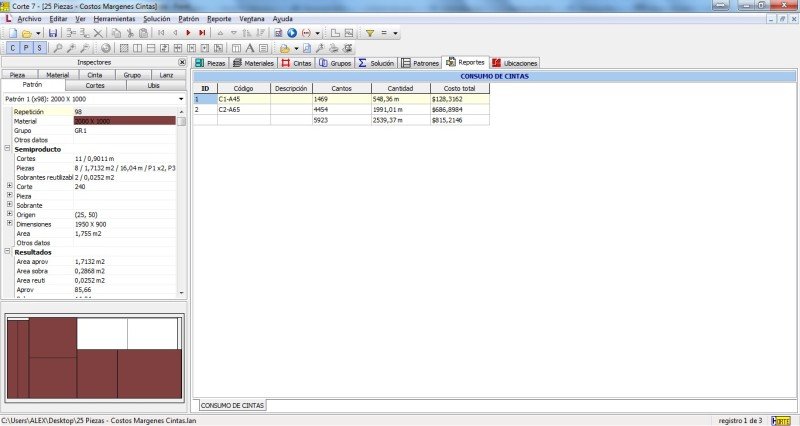Screen dimensions: 800x426
Task: Click the Delete (X) toolbar icon
Action: click(98, 33)
